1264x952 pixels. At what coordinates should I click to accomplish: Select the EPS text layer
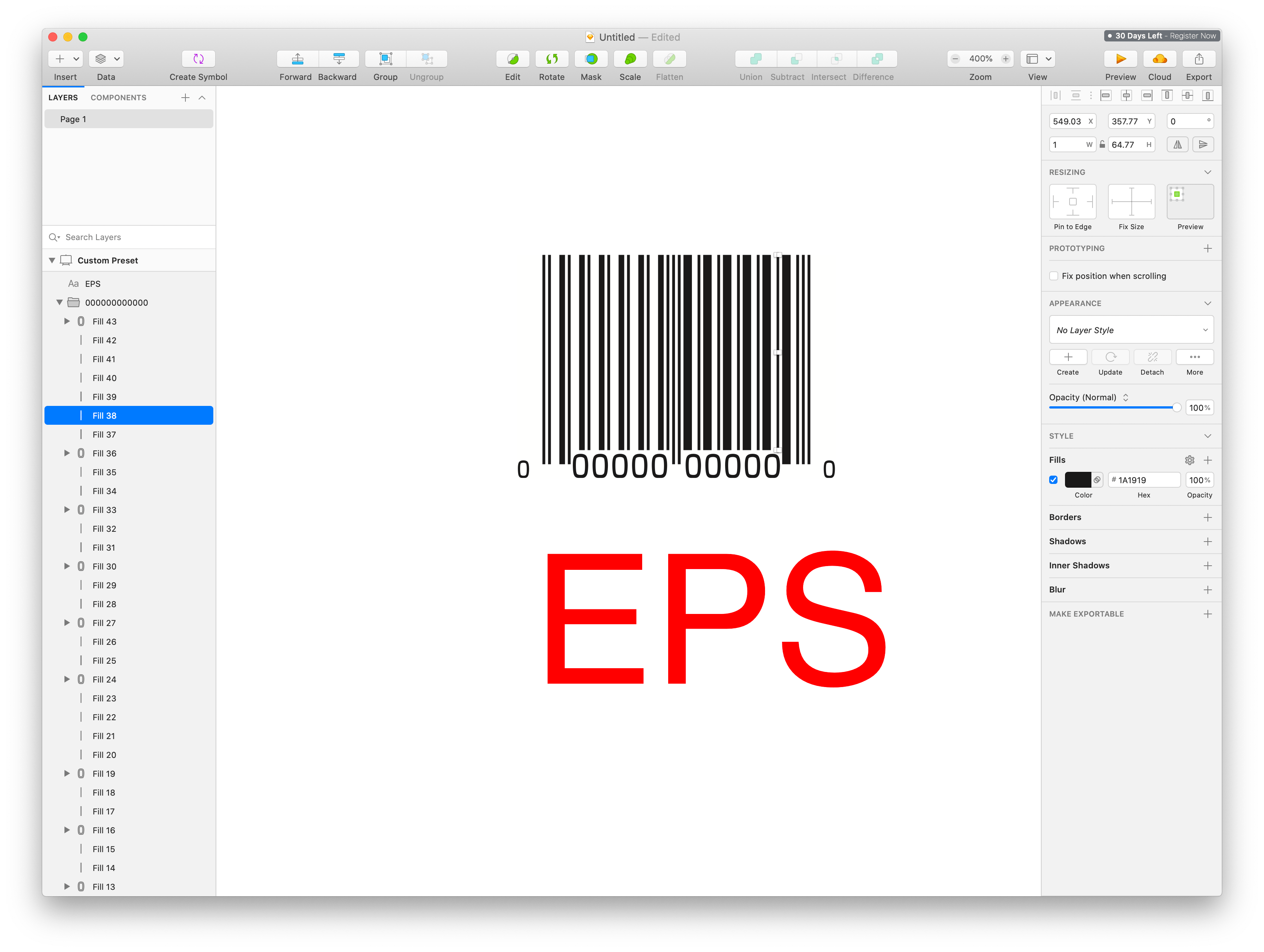click(x=129, y=283)
